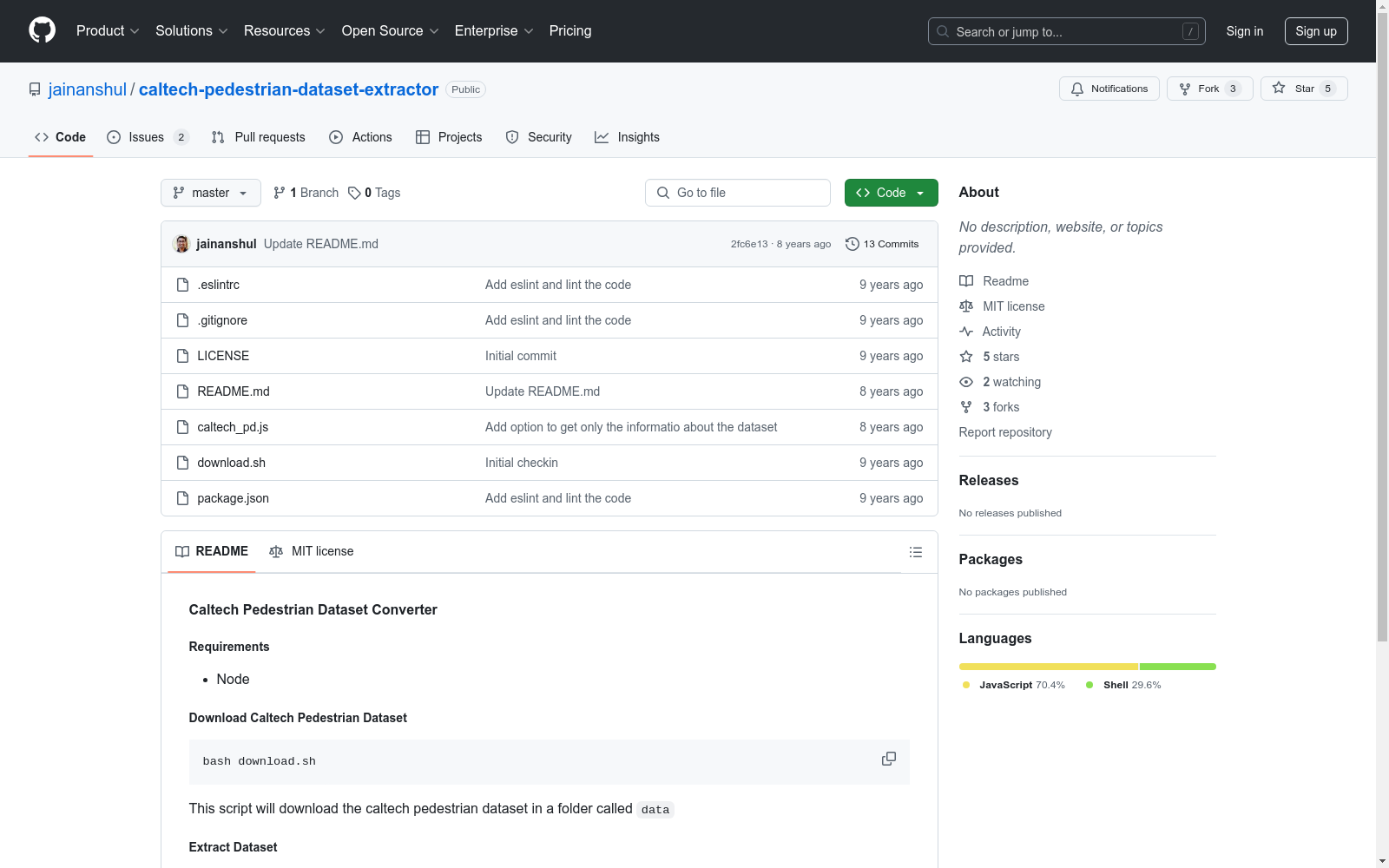Open the master branch dropdown
Viewport: 1389px width, 868px height.
pyautogui.click(x=211, y=193)
